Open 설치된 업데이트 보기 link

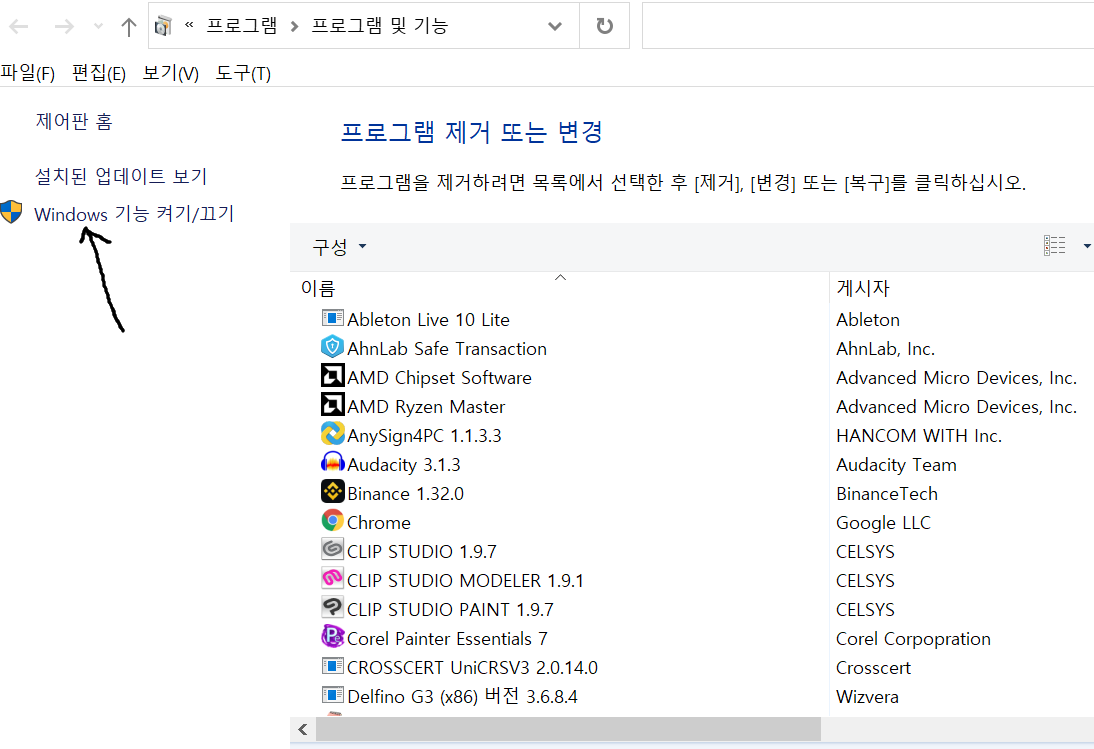tap(121, 176)
